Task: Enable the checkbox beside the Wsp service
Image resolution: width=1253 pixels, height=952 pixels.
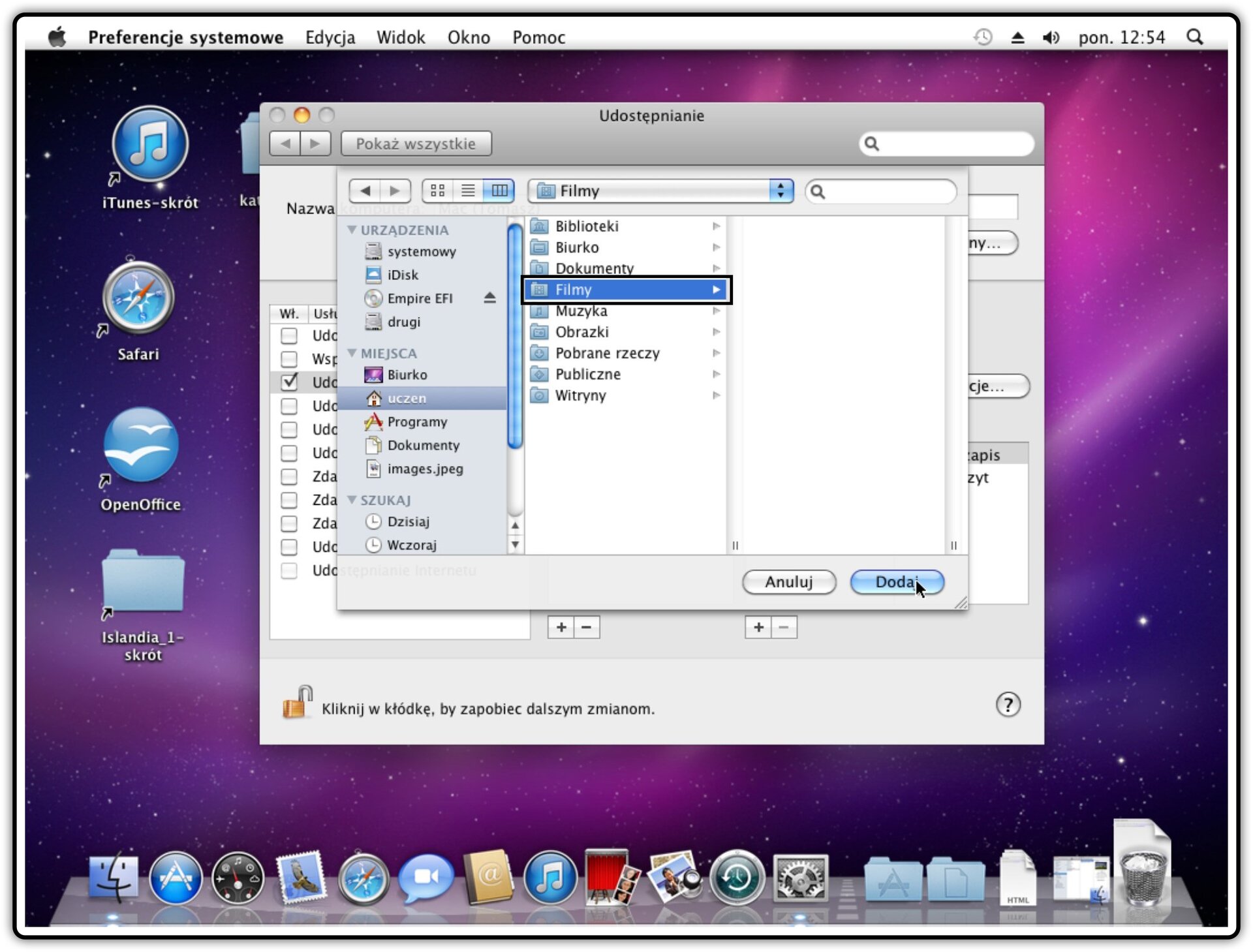Action: 289,359
